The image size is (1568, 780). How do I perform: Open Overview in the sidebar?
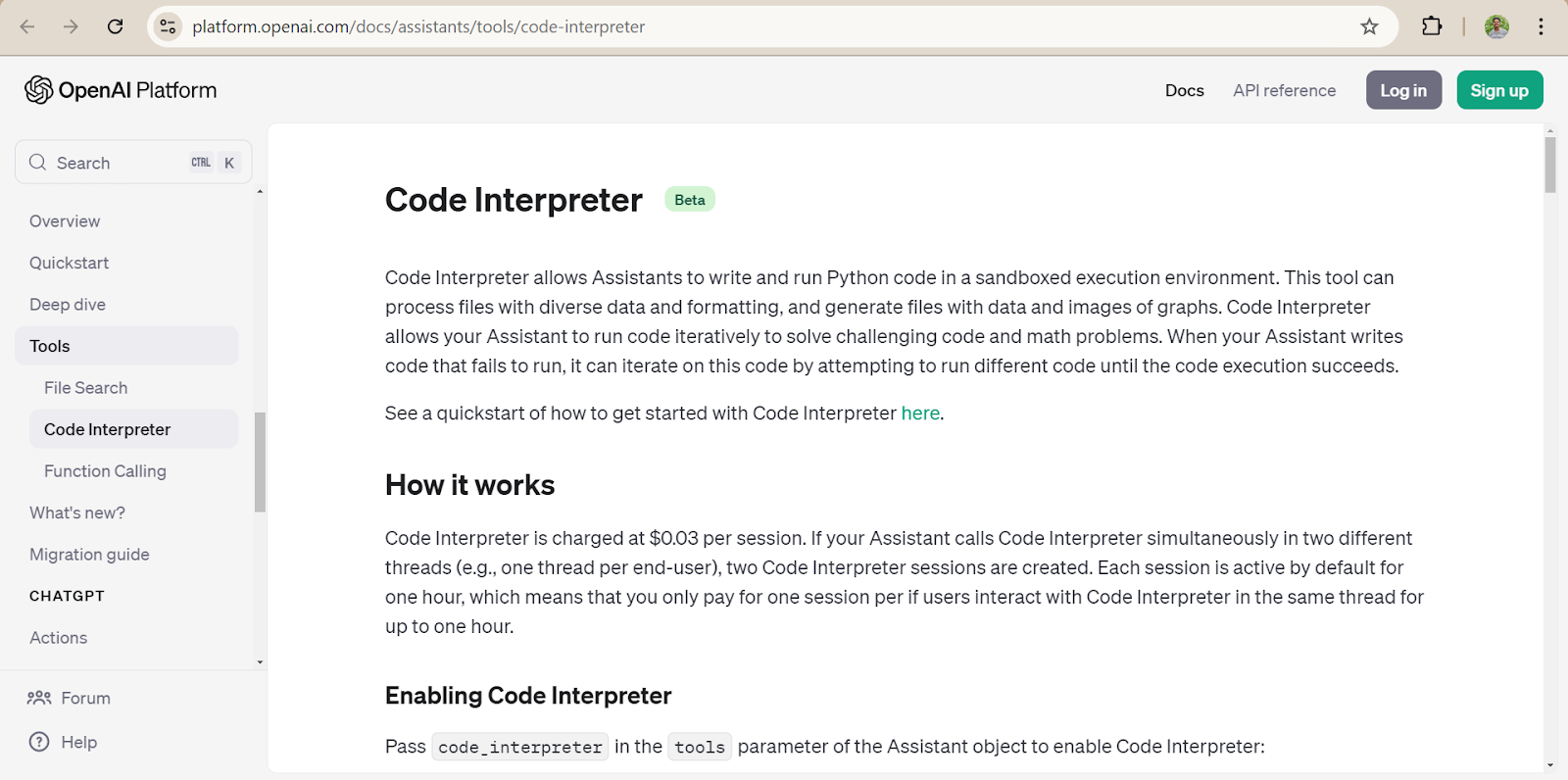coord(65,221)
